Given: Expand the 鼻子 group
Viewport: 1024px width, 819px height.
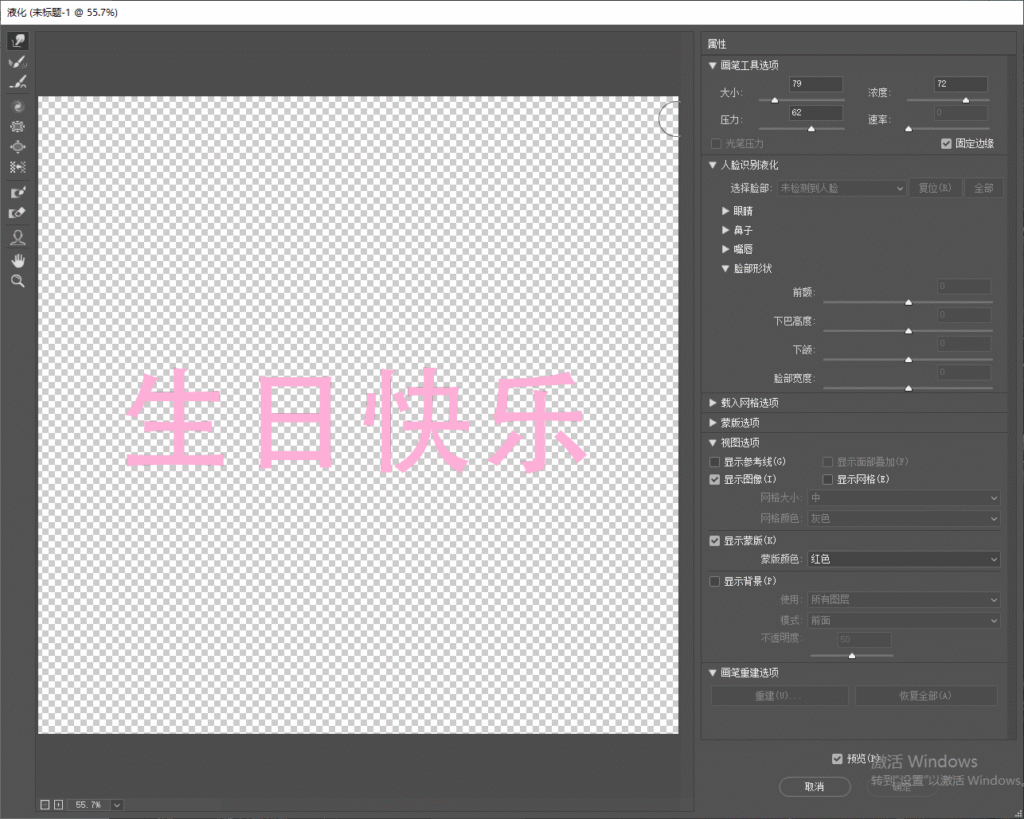Looking at the screenshot, I should tap(726, 230).
